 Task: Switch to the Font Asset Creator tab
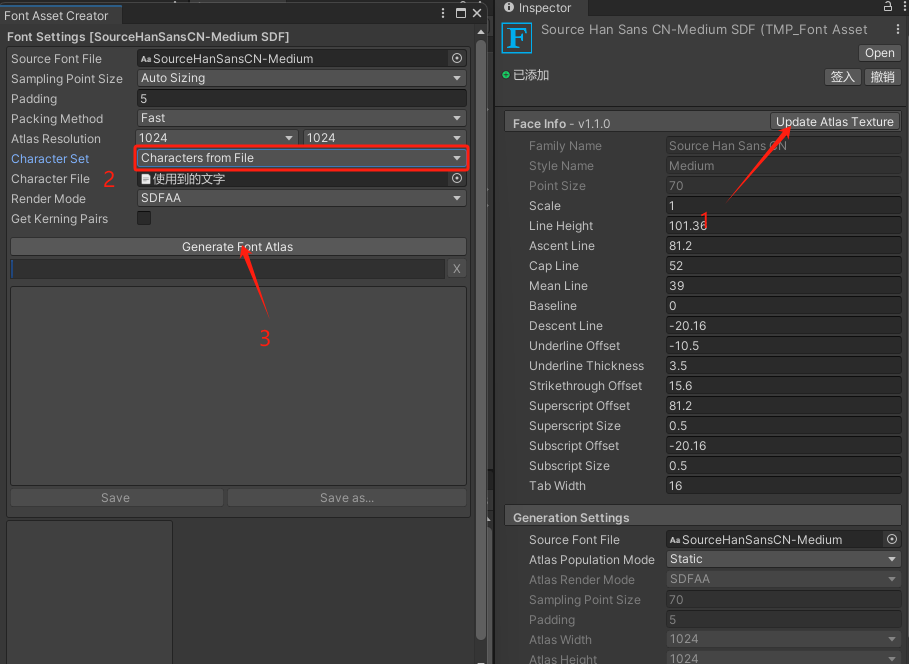[55, 15]
